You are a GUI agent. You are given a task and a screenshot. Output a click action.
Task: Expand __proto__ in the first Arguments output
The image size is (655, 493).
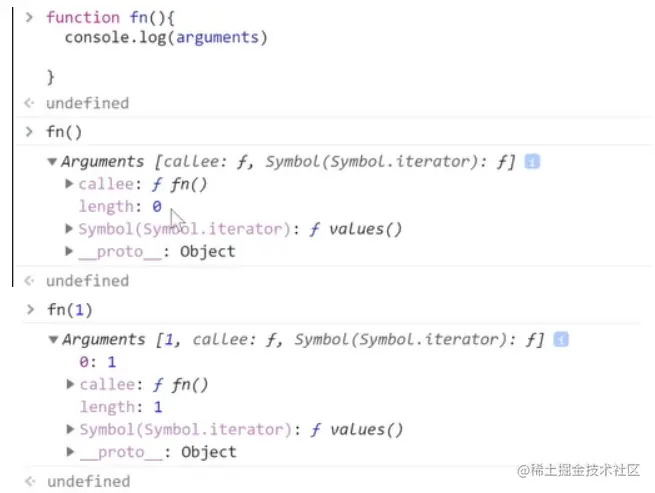click(69, 251)
